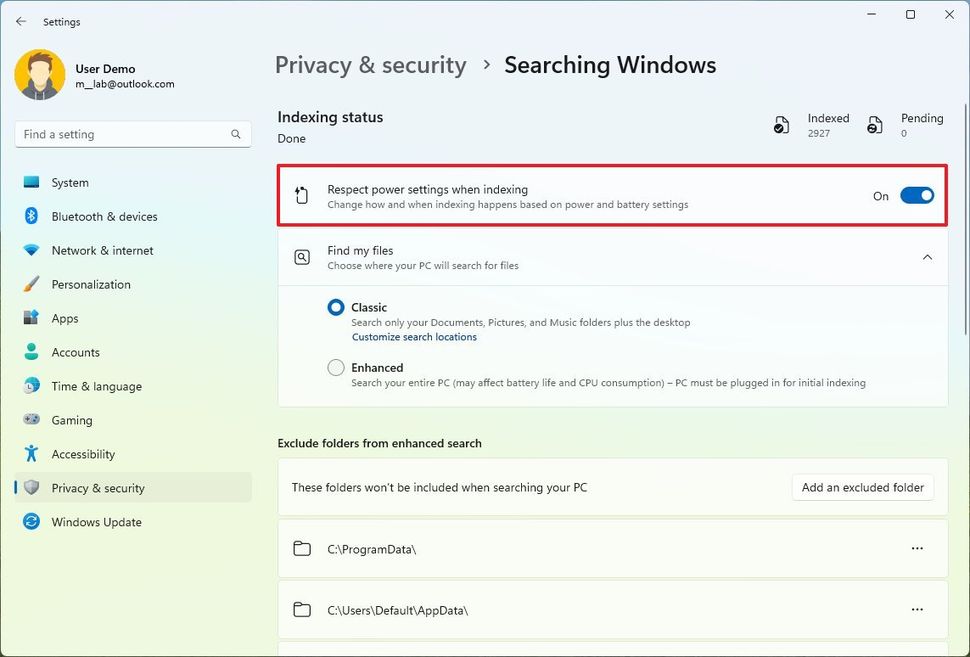Open options menu for C:\Users\Default\AppData\

click(x=917, y=609)
